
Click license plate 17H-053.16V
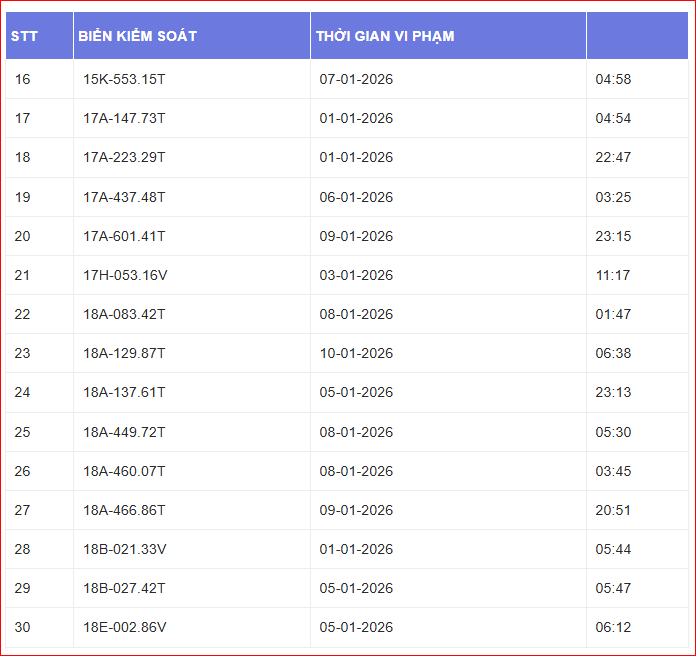pos(125,275)
